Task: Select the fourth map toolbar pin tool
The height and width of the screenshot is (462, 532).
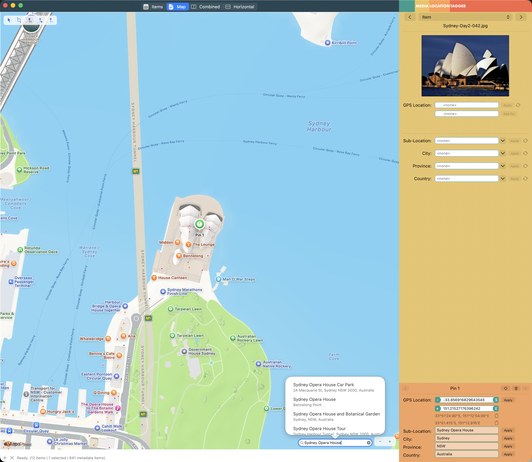Action: tap(40, 20)
